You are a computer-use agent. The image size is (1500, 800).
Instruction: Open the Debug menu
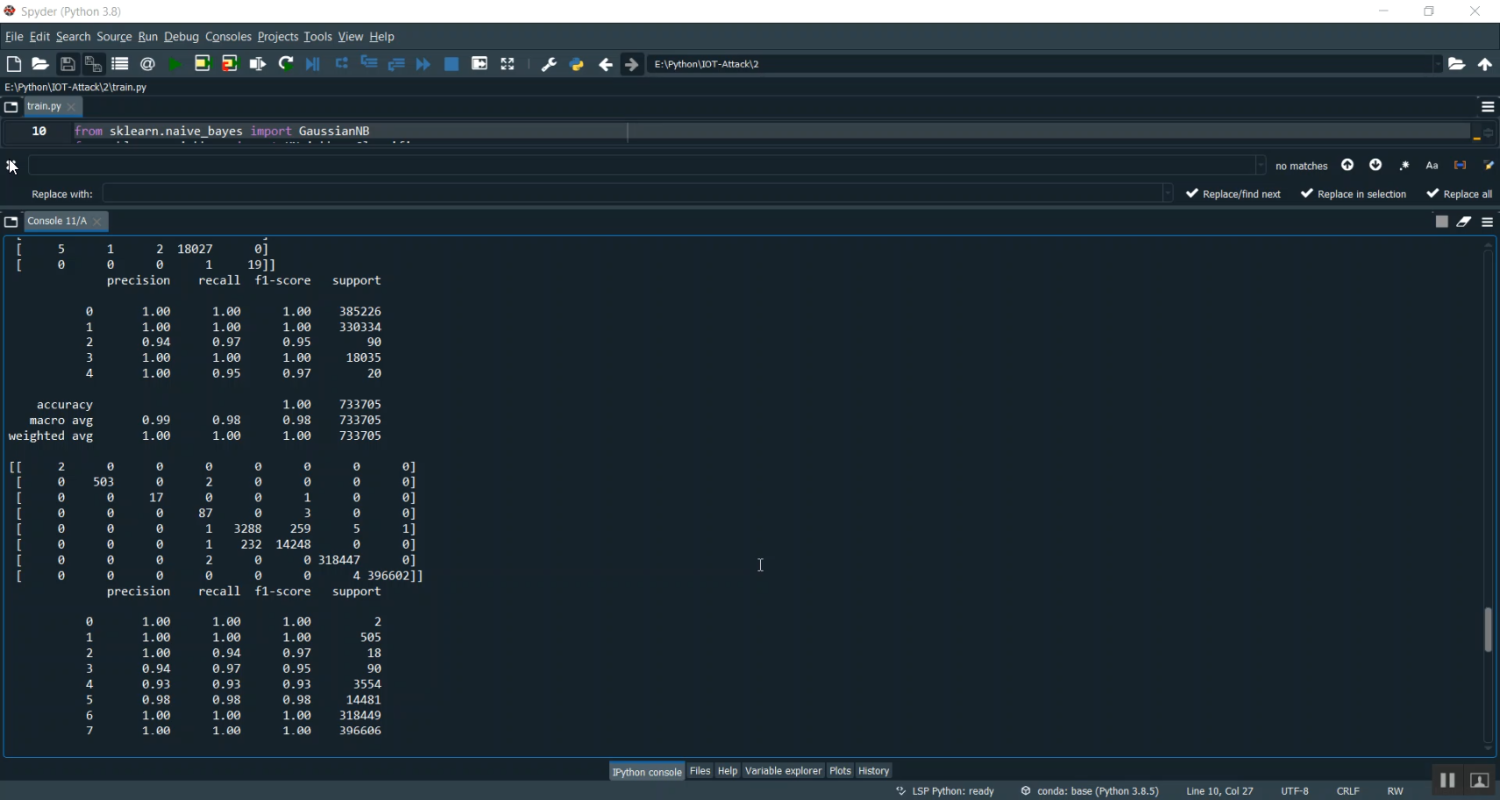coord(181,36)
